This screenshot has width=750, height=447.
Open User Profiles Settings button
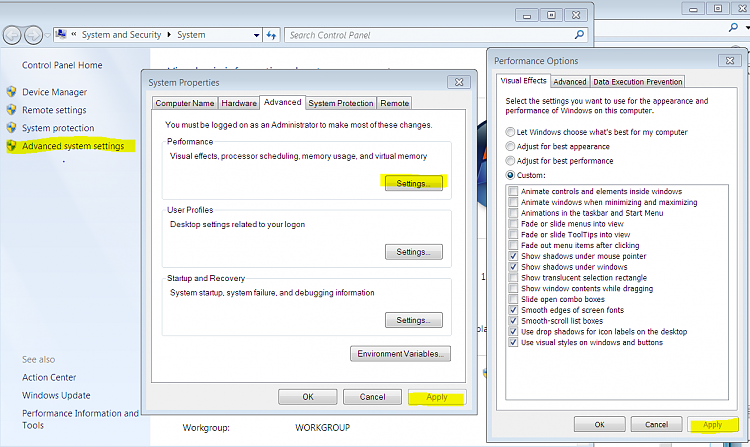[414, 252]
